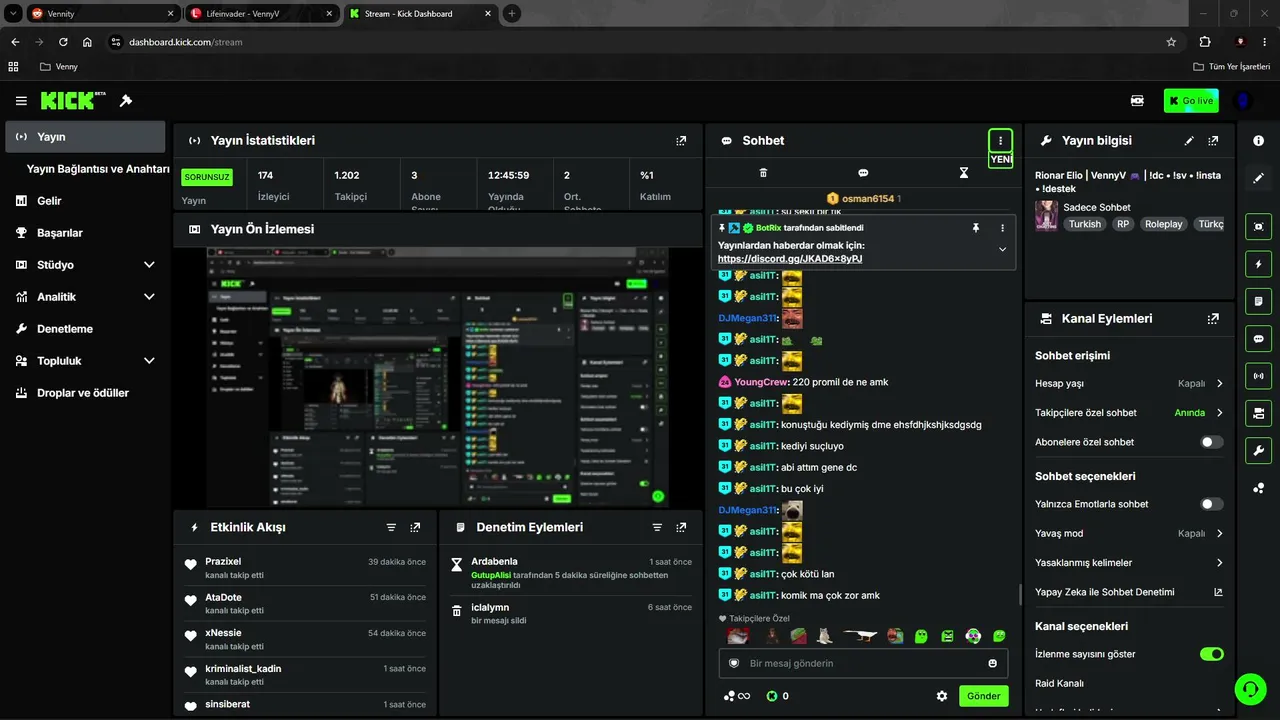The width and height of the screenshot is (1280, 720).
Task: Click the chat scrollbar handle
Action: pyautogui.click(x=1020, y=595)
